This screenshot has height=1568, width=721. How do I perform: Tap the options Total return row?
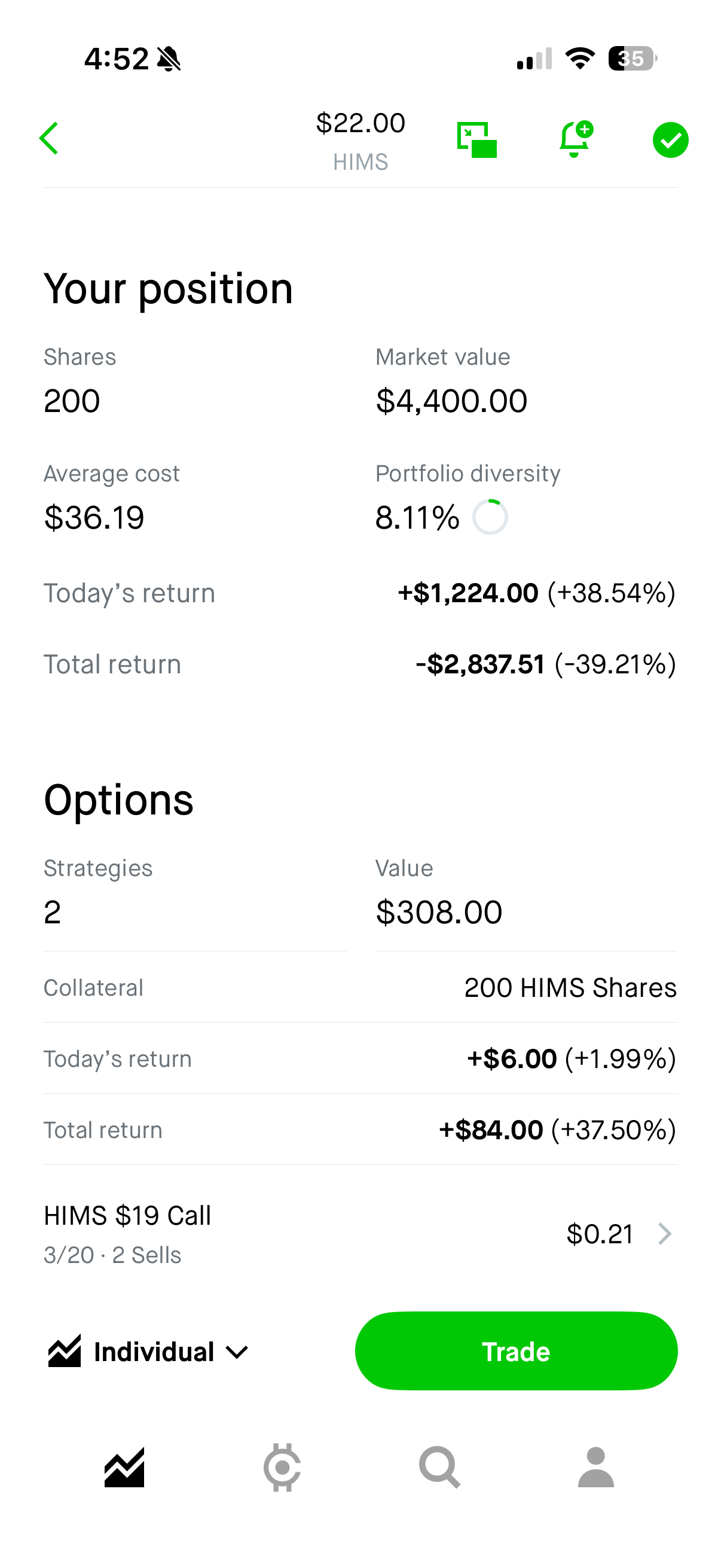click(x=360, y=1130)
